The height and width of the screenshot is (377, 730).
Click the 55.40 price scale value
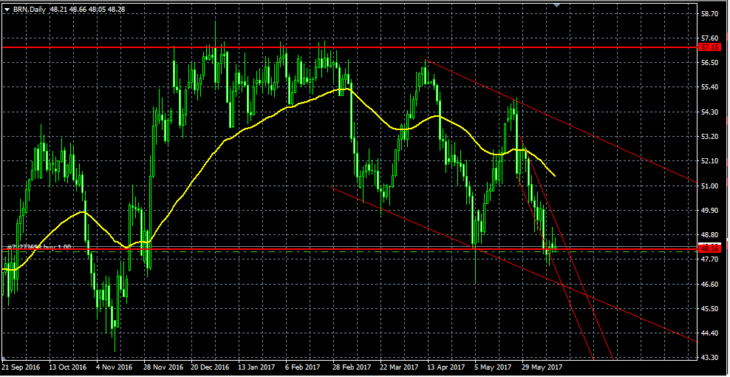(710, 88)
